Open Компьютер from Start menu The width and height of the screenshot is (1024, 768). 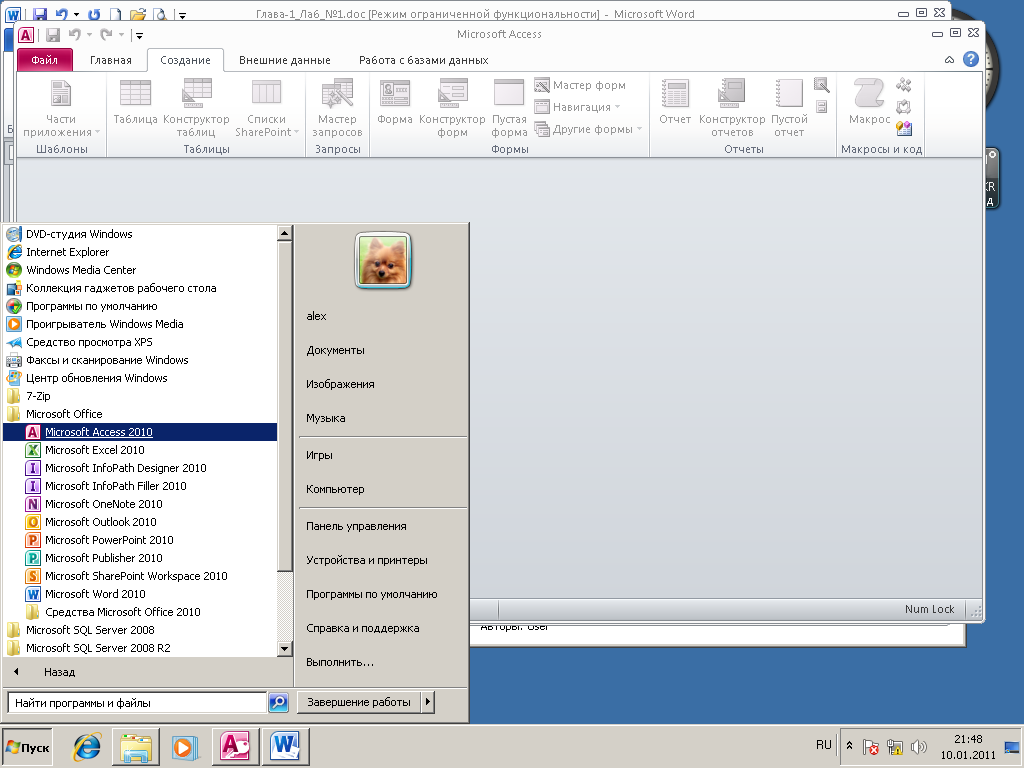tap(336, 489)
